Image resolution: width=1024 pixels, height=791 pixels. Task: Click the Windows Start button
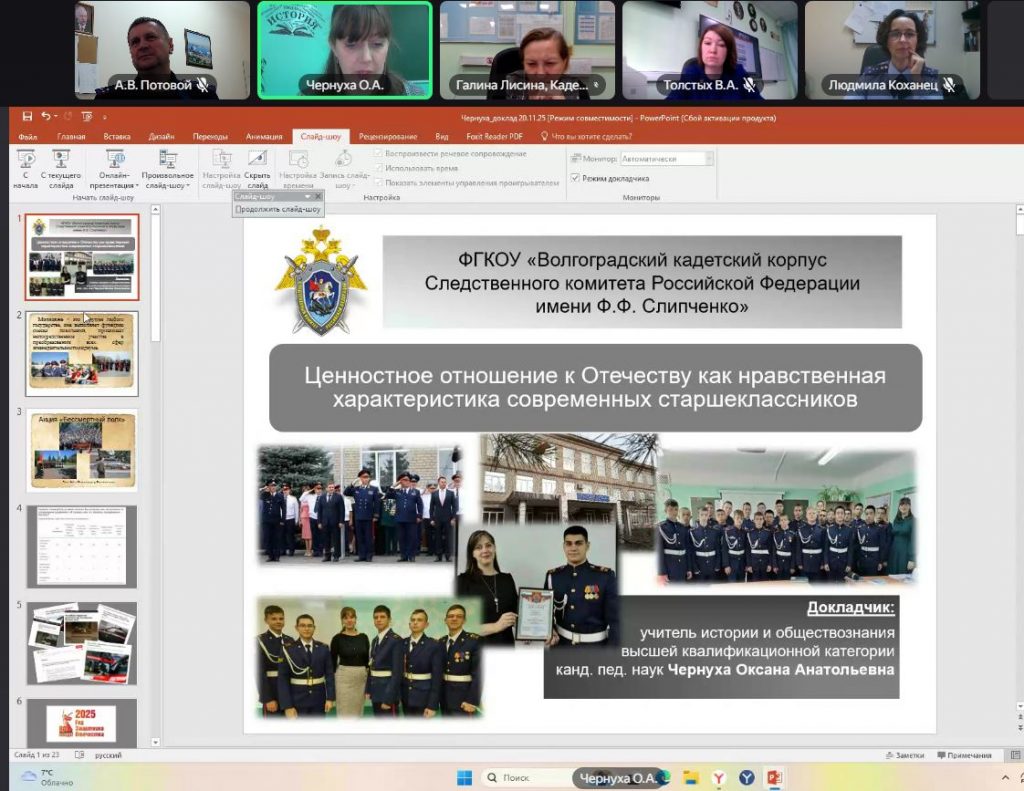pos(464,777)
